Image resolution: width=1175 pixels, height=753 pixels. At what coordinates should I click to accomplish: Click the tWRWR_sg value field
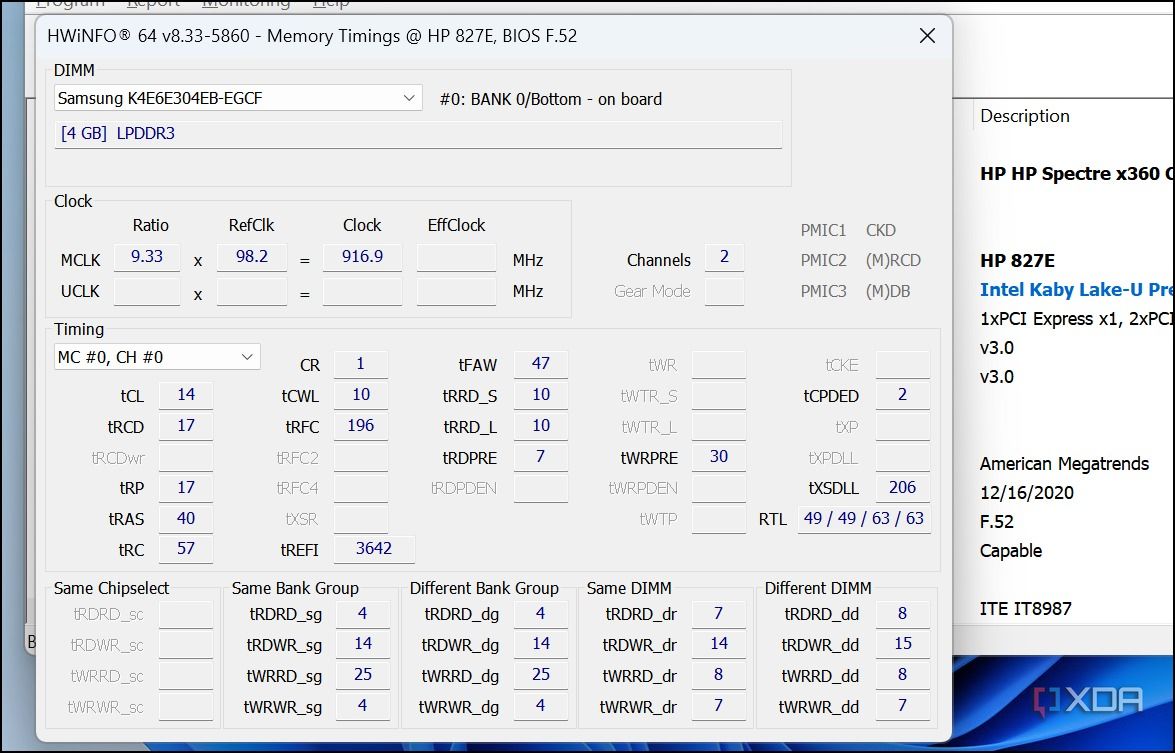point(363,706)
